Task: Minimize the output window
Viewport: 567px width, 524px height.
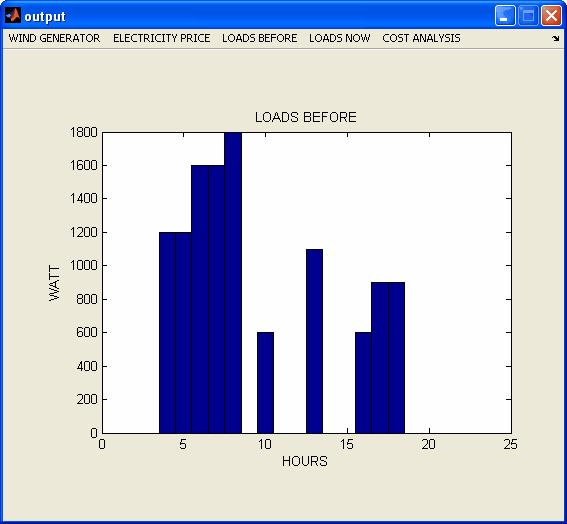Action: pos(505,16)
